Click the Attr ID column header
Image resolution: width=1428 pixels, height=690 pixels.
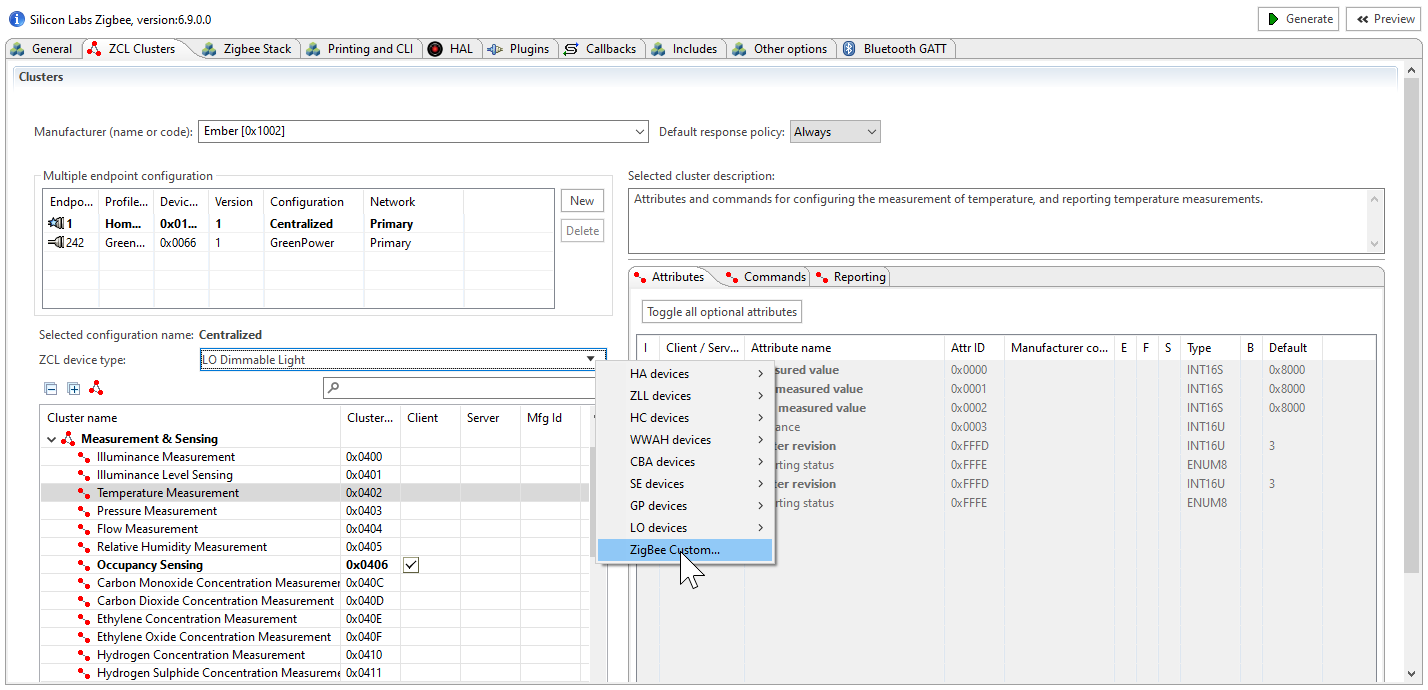click(975, 348)
